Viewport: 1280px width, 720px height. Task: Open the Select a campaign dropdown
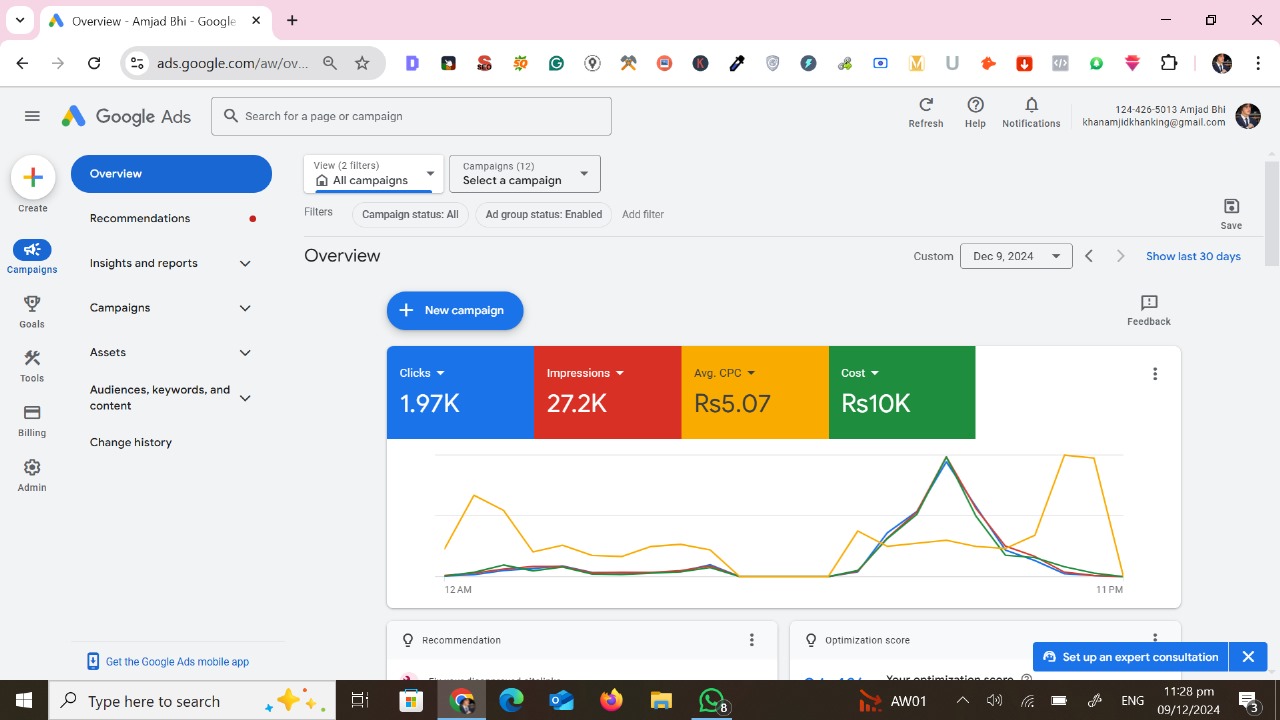pyautogui.click(x=525, y=174)
